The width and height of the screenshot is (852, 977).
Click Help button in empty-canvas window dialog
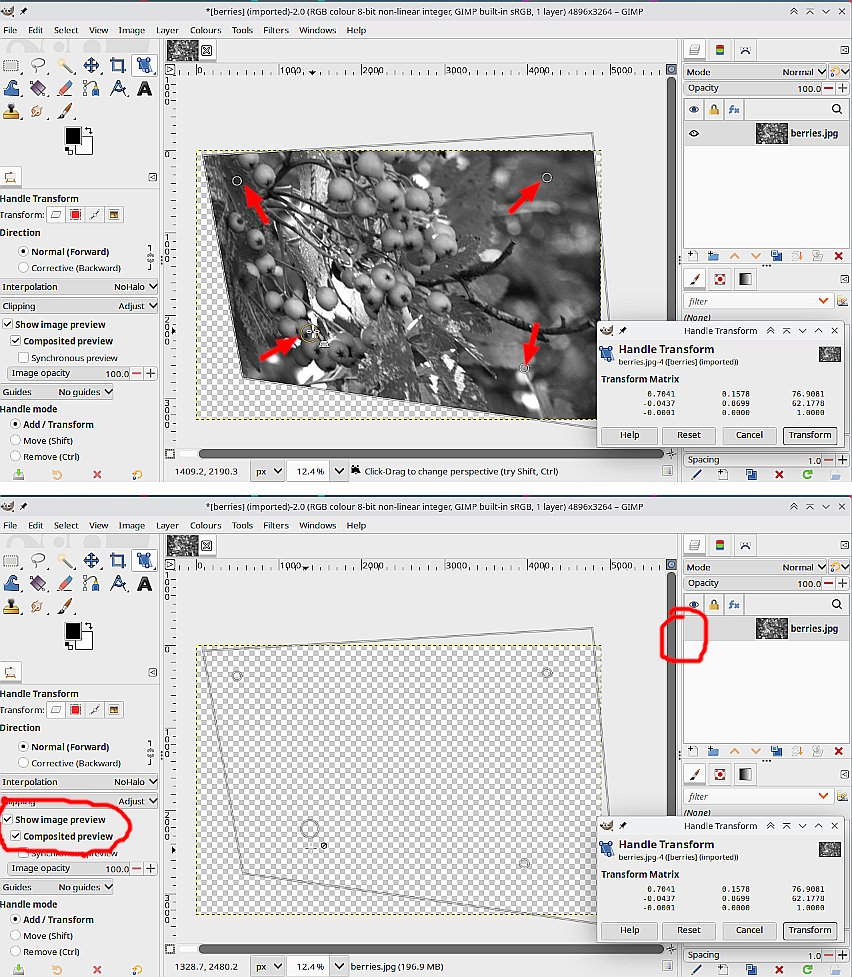click(x=629, y=930)
